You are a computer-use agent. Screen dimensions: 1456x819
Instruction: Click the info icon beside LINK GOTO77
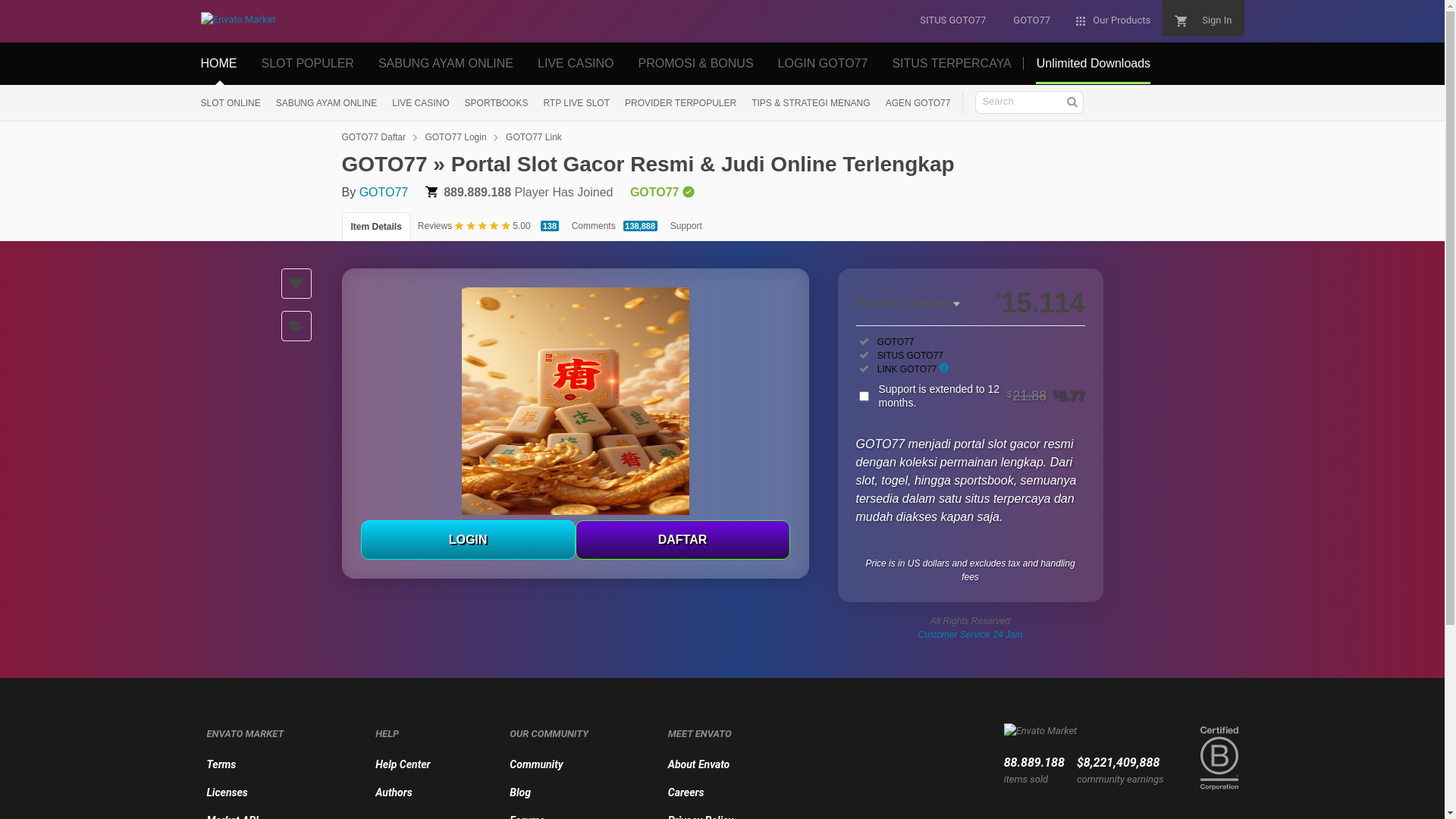(944, 368)
